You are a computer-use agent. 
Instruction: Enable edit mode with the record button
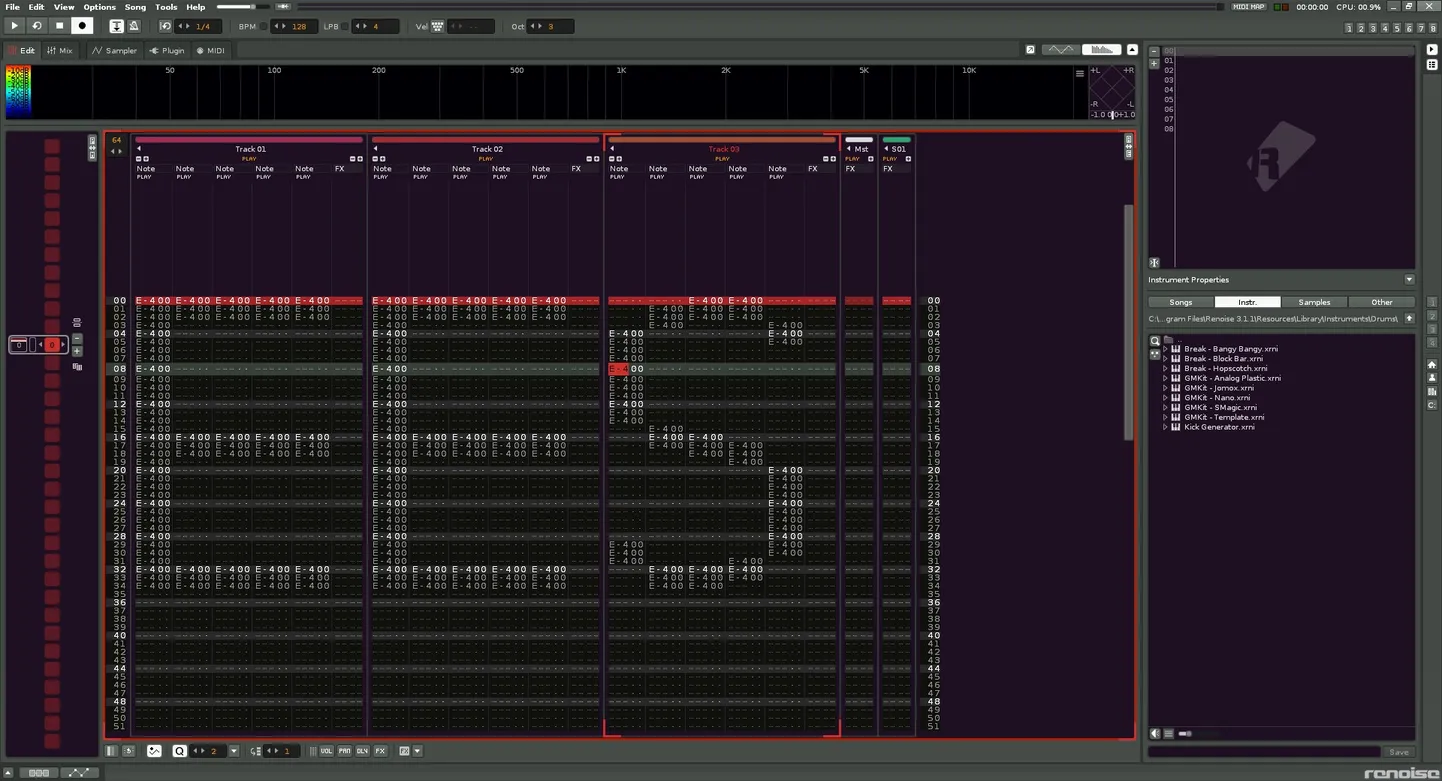82,26
